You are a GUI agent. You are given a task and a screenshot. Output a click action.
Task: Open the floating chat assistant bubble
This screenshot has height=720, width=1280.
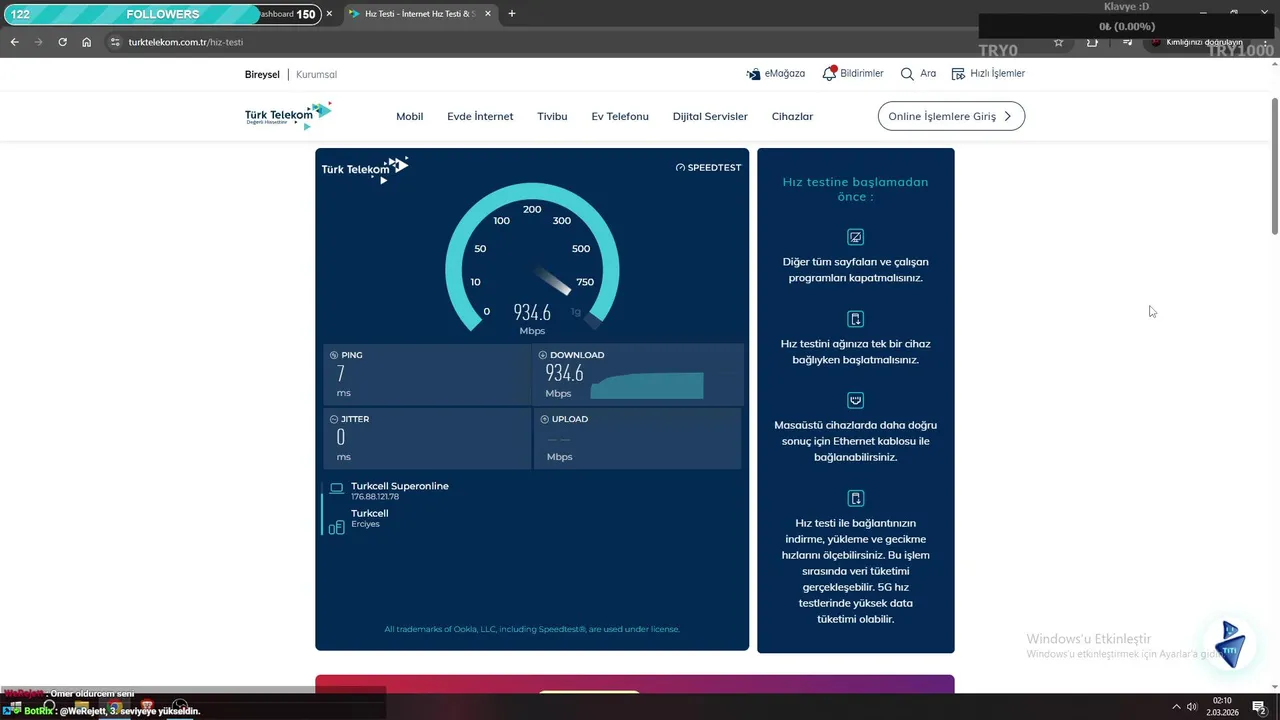[x=1230, y=645]
